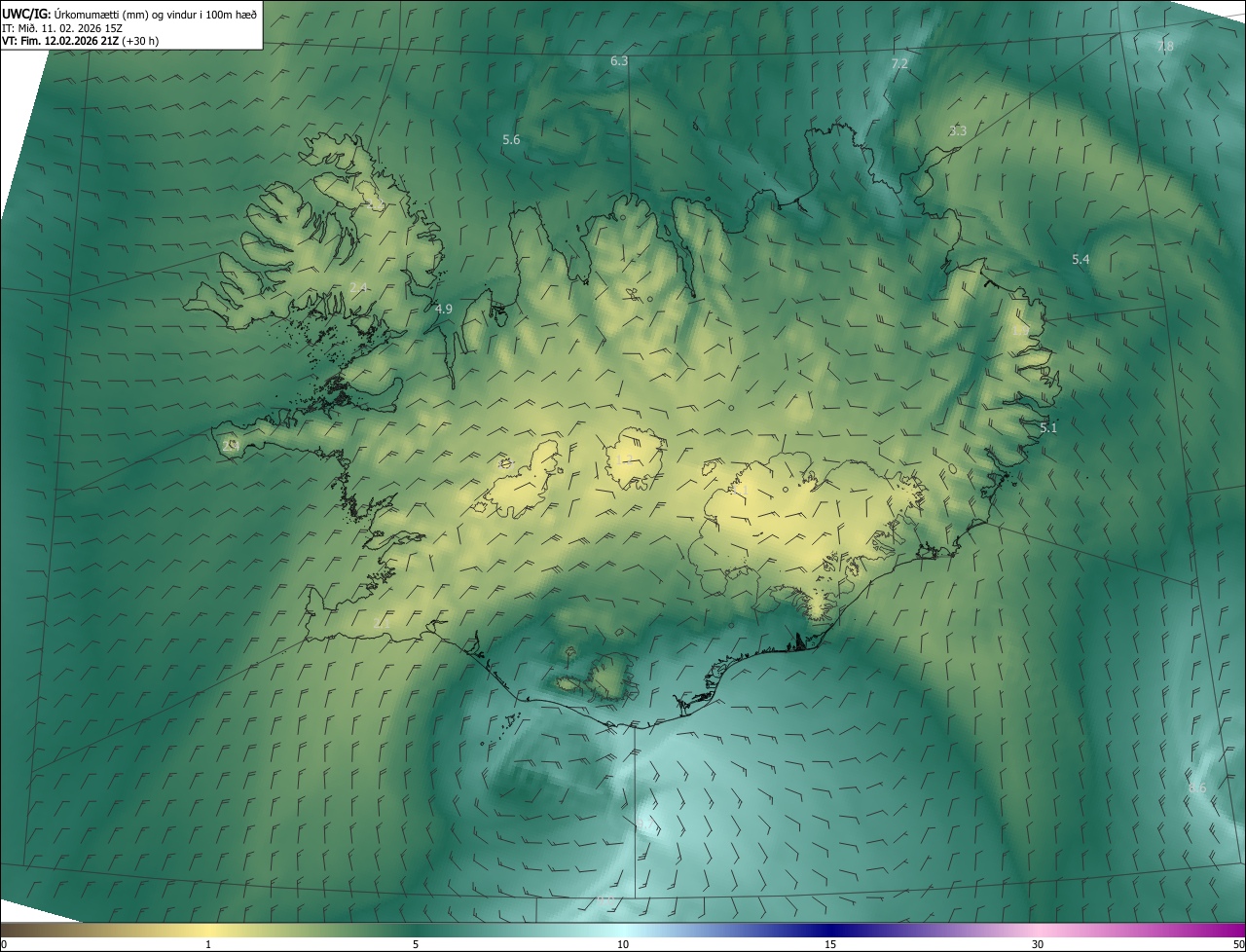Click the map value label "6.3"
This screenshot has height=952, width=1246.
pyautogui.click(x=619, y=61)
